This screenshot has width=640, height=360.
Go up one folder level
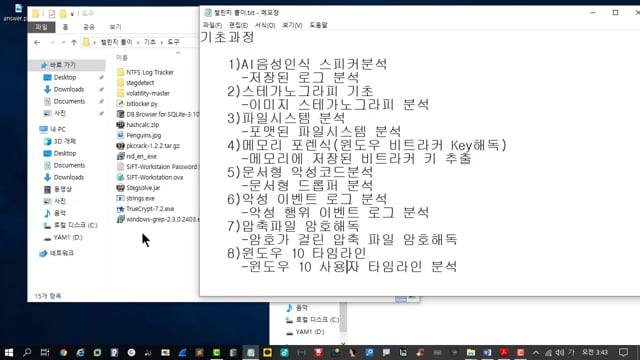[74, 42]
